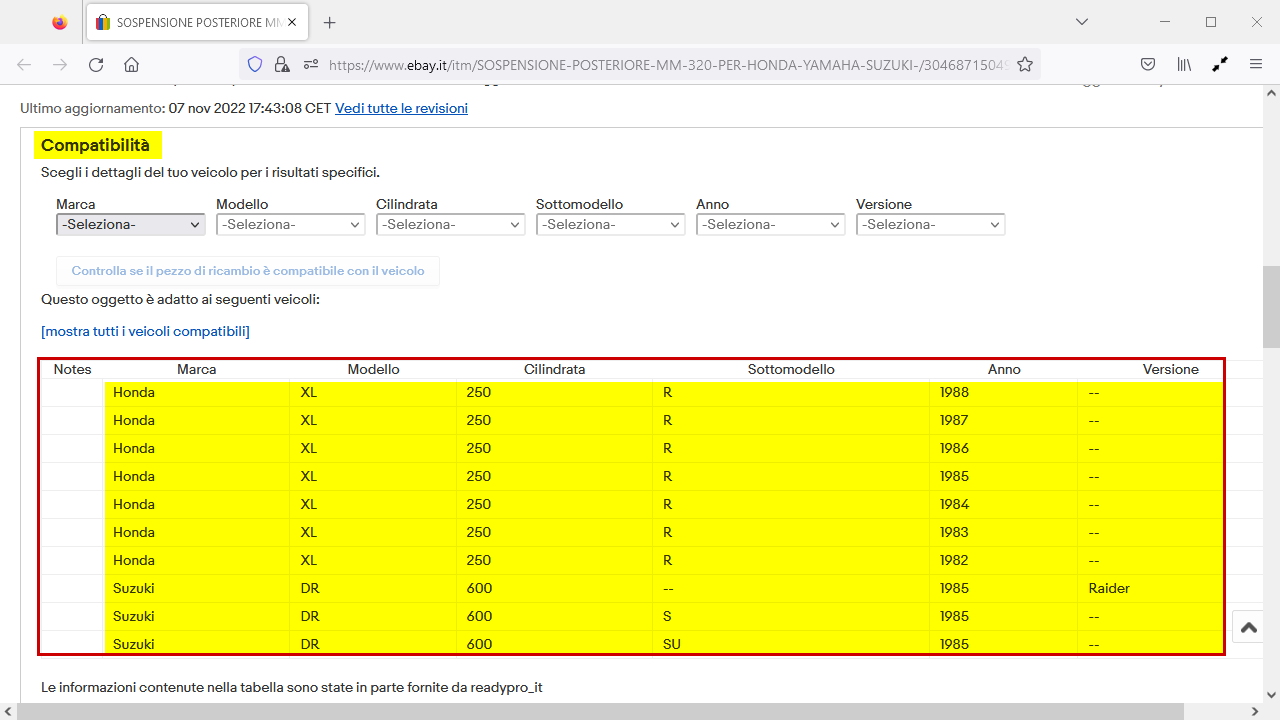Click the extension pin icon in toolbar

pos(1219,64)
